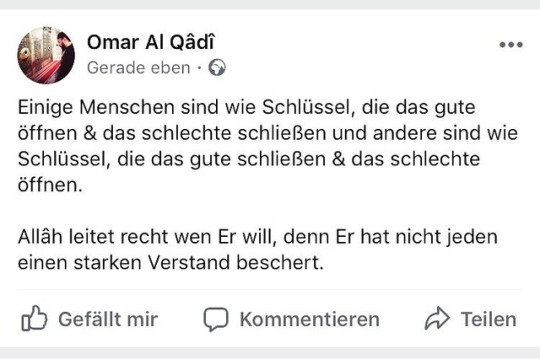
Task: Click the divider line above the action buttons
Action: (x=270, y=290)
